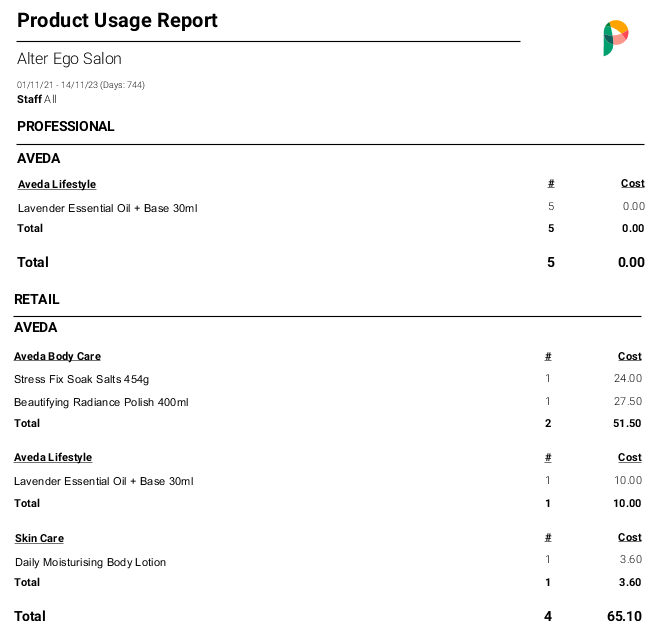
Task: Open the Aveda Body Care category link
Action: click(x=57, y=356)
